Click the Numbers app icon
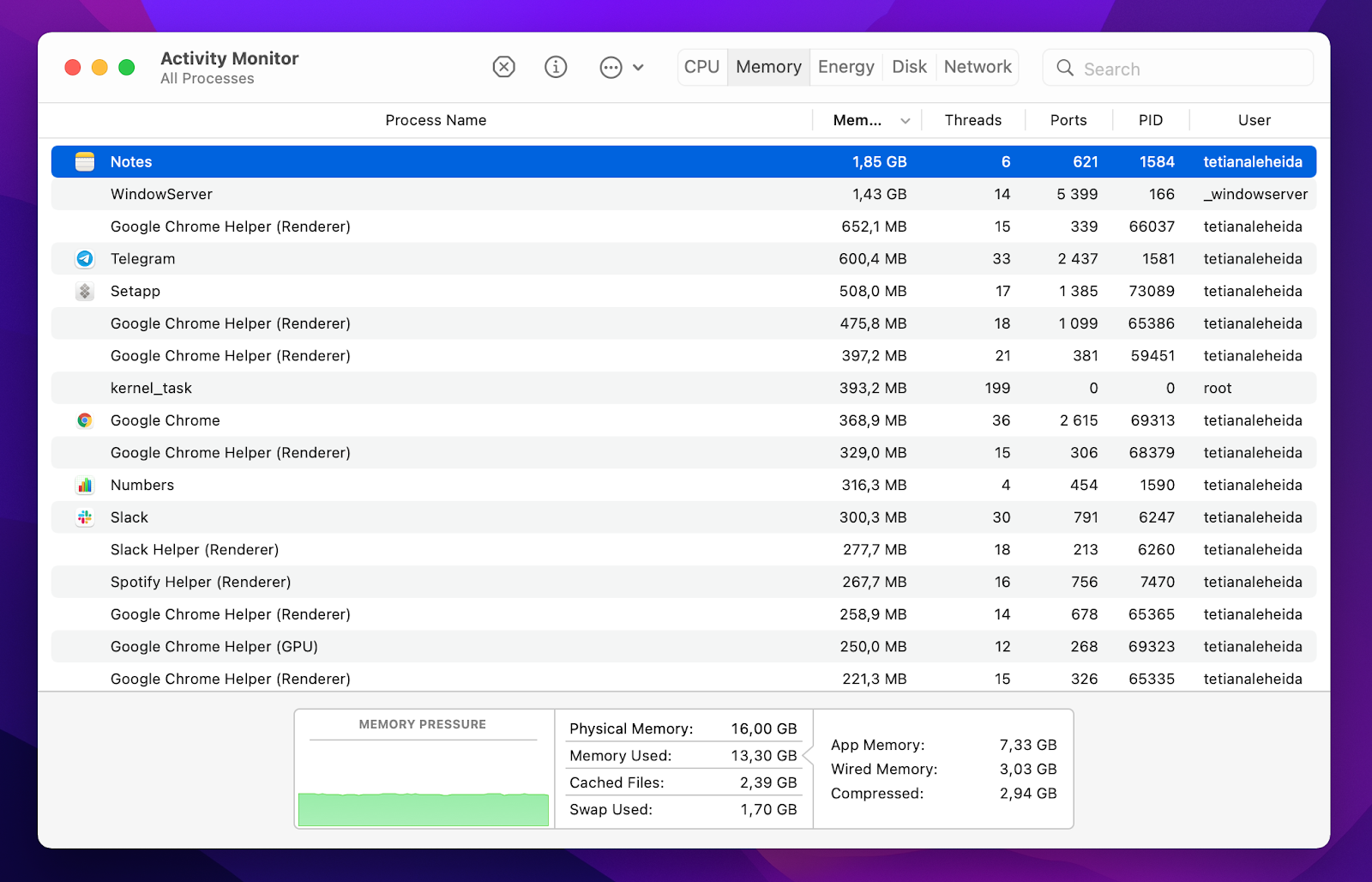The image size is (1372, 882). pyautogui.click(x=85, y=485)
